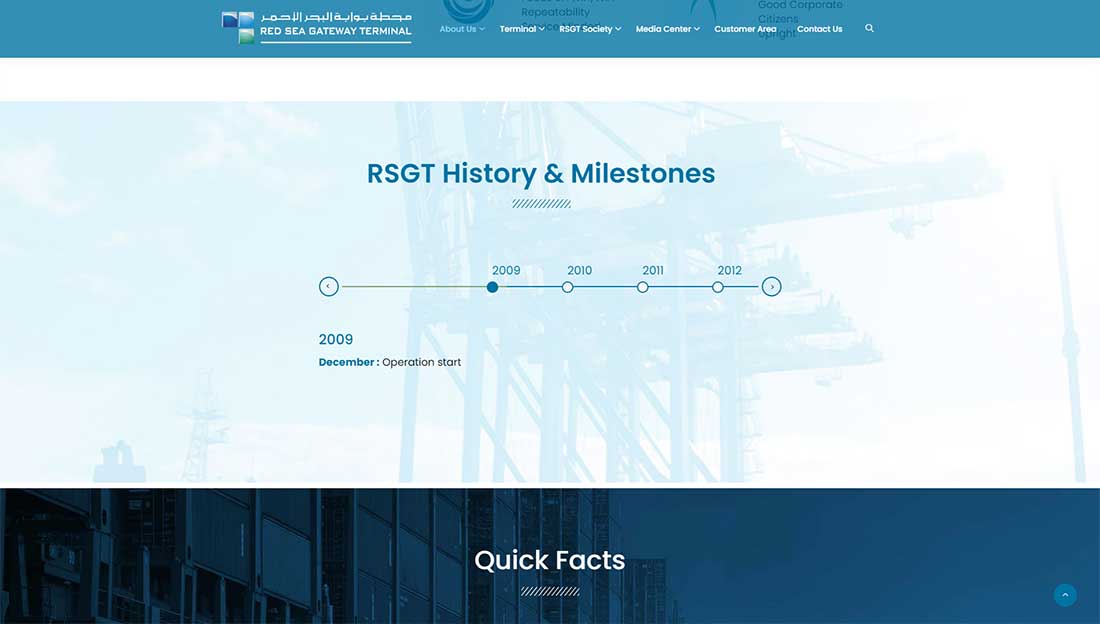Screen dimensions: 1100x624
Task: Click the next timeline arrow button
Action: [x=771, y=287]
